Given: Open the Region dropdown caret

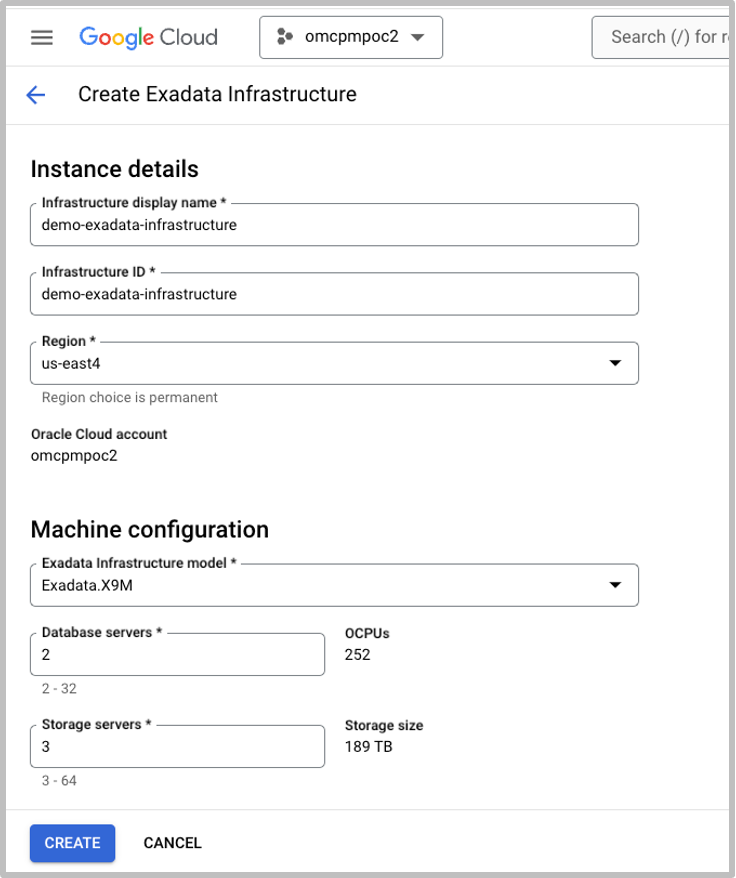Looking at the screenshot, I should click(616, 363).
